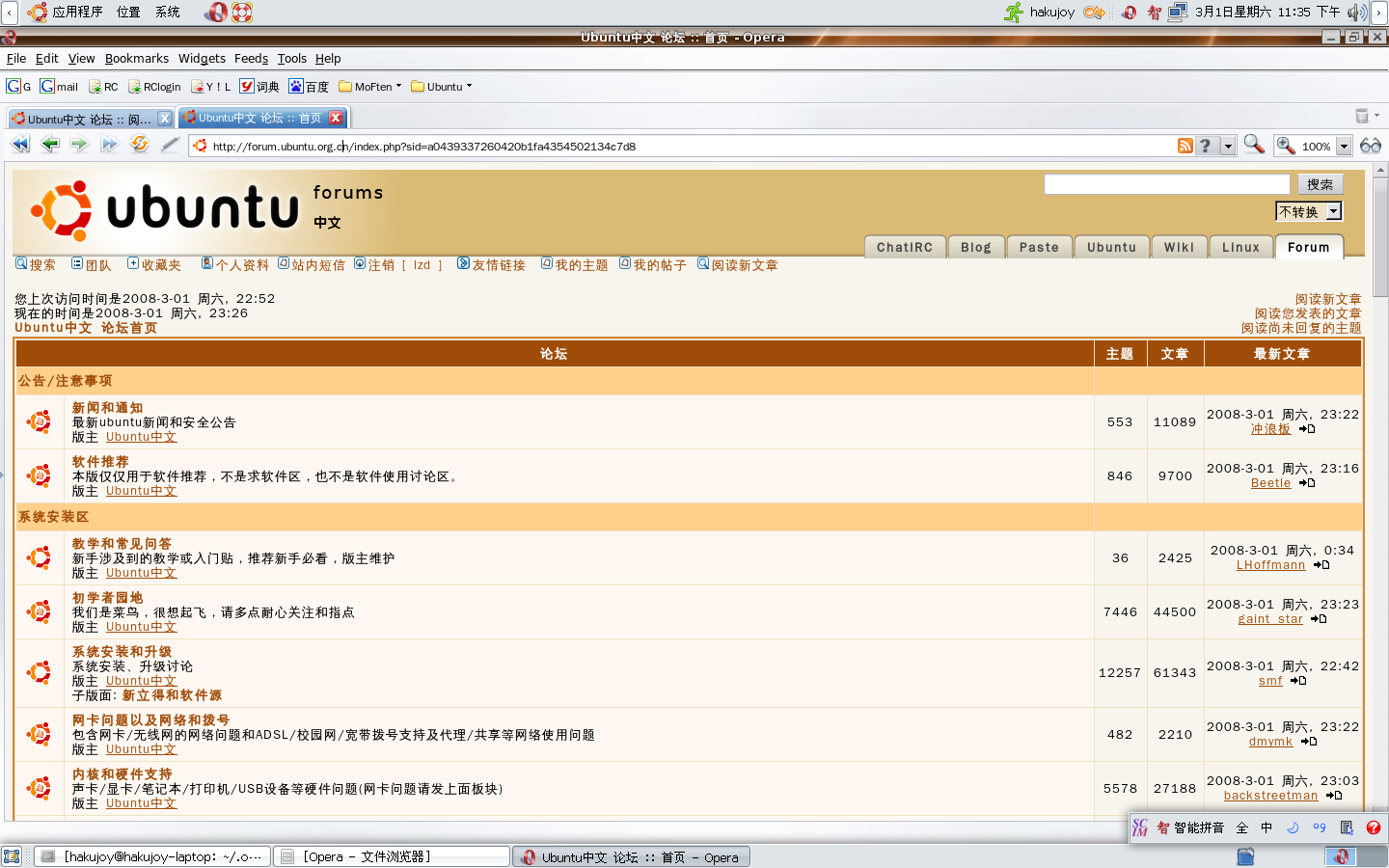Viewport: 1389px width, 868px height.
Task: Click the keyring icon in the system tray
Action: coord(1093,12)
